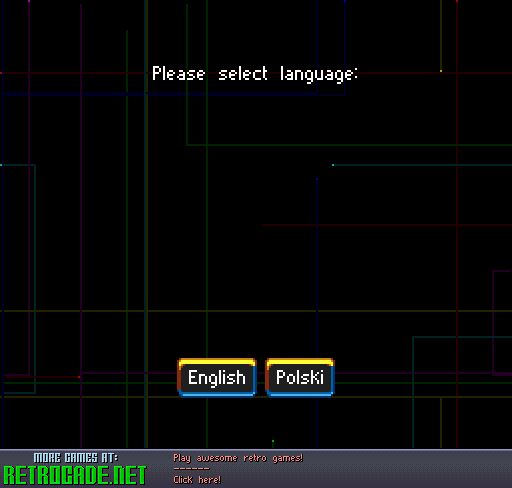Click the word 'select' in the prompt
Viewport: 512px width, 488px height.
pyautogui.click(x=243, y=73)
